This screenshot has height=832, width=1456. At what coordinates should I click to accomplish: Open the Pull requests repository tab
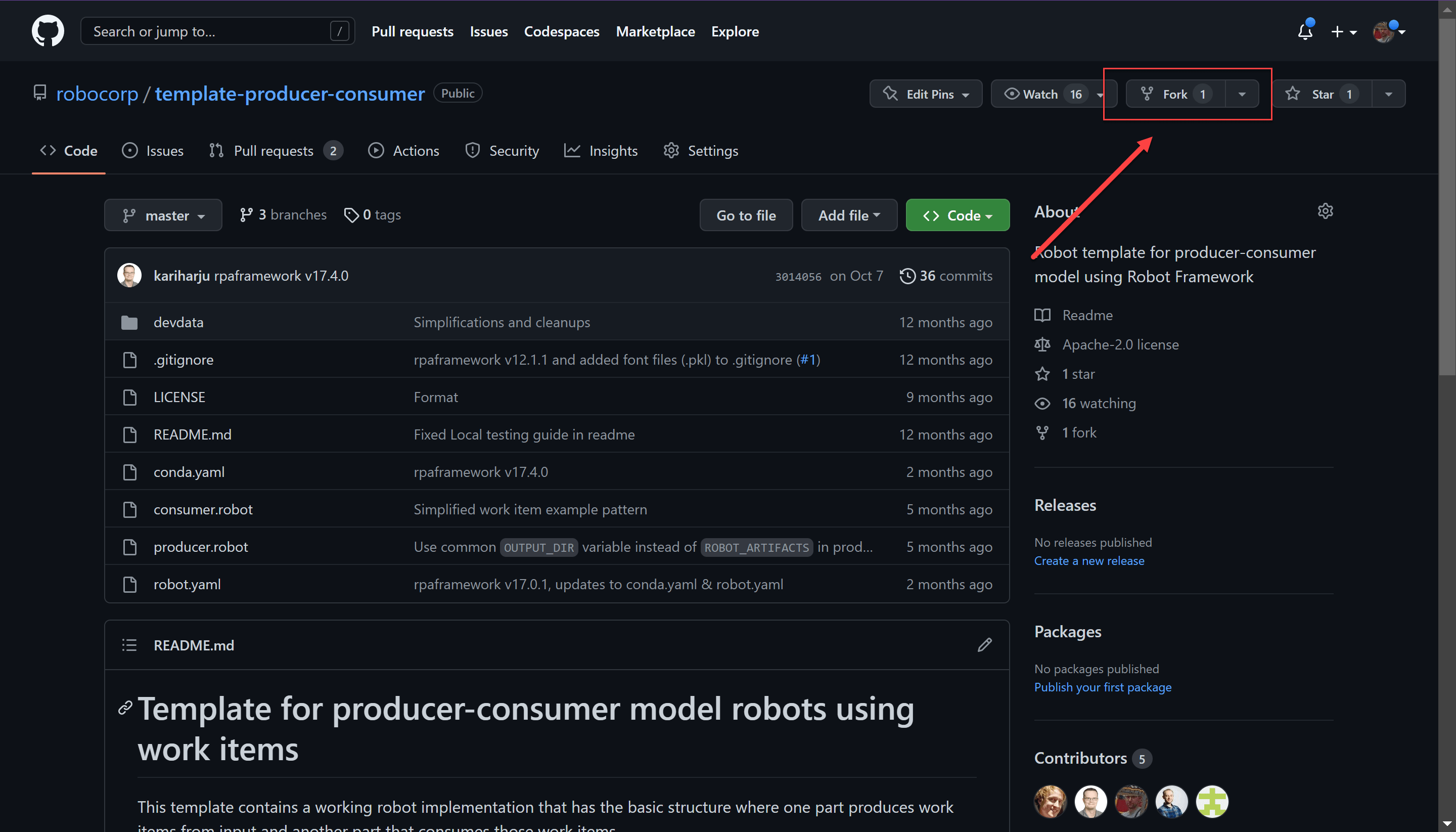click(276, 150)
